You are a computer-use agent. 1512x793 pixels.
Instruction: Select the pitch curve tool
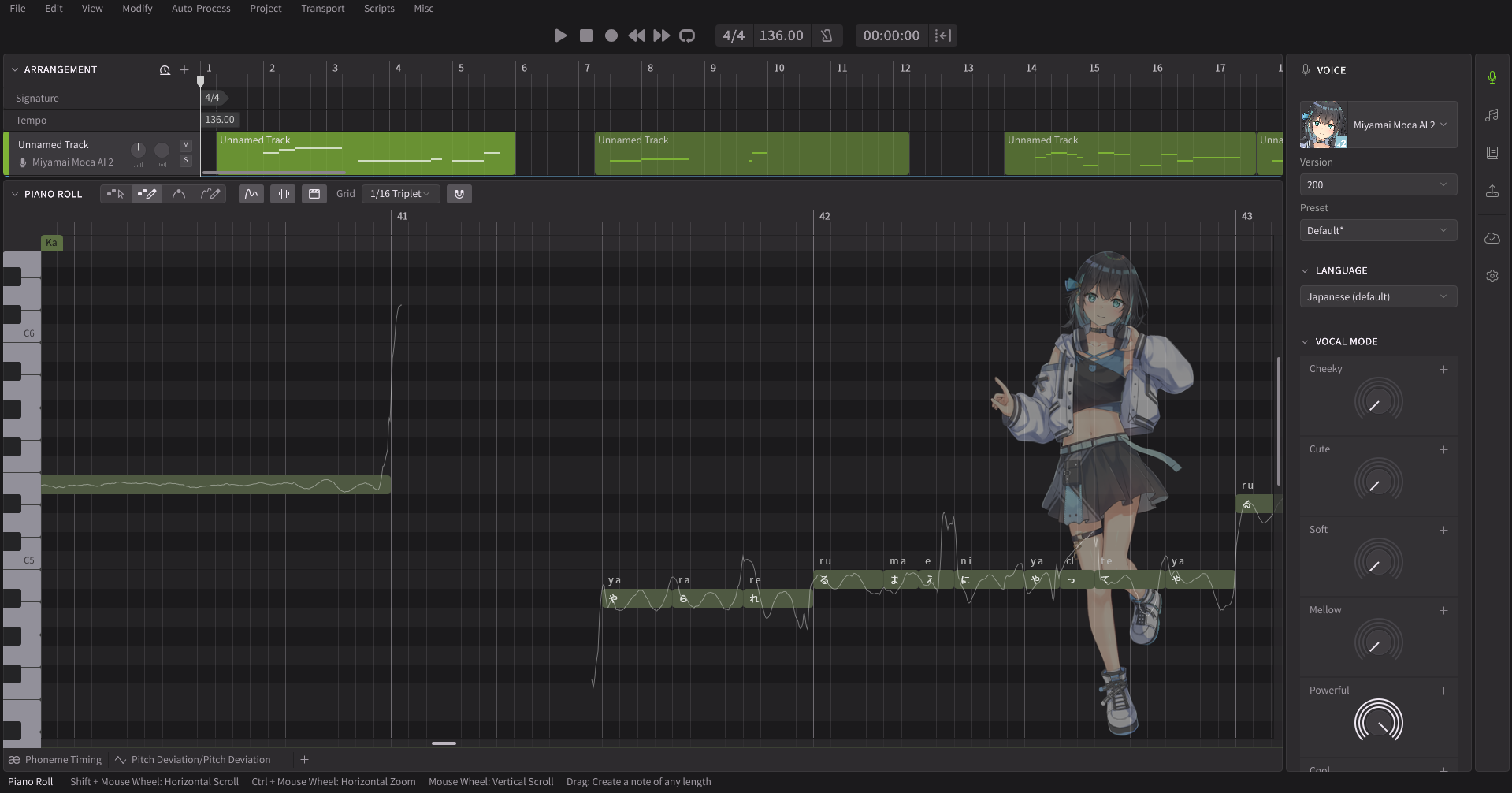(179, 194)
